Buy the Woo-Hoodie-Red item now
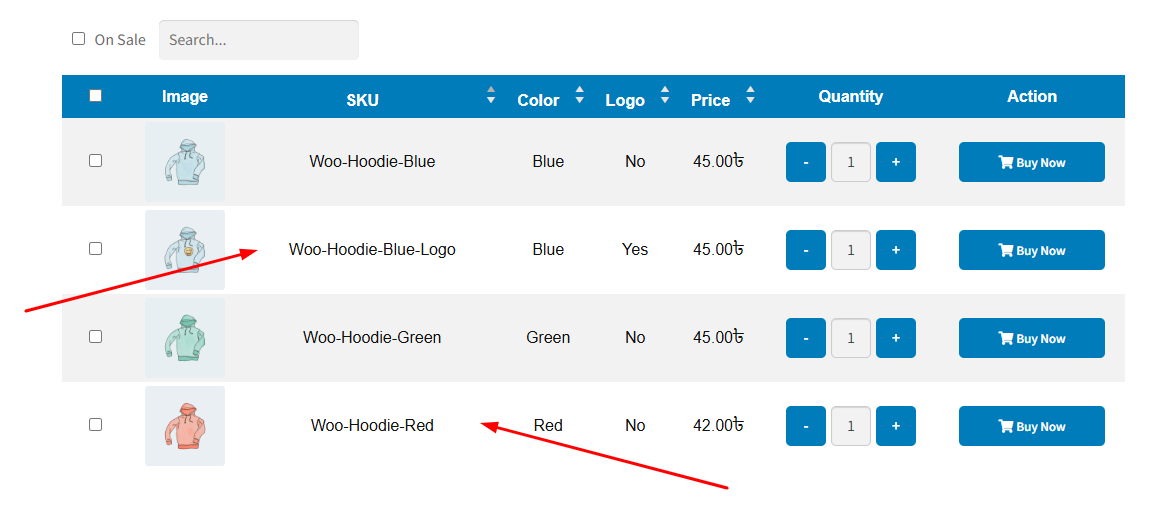The height and width of the screenshot is (519, 1175). tap(1031, 426)
